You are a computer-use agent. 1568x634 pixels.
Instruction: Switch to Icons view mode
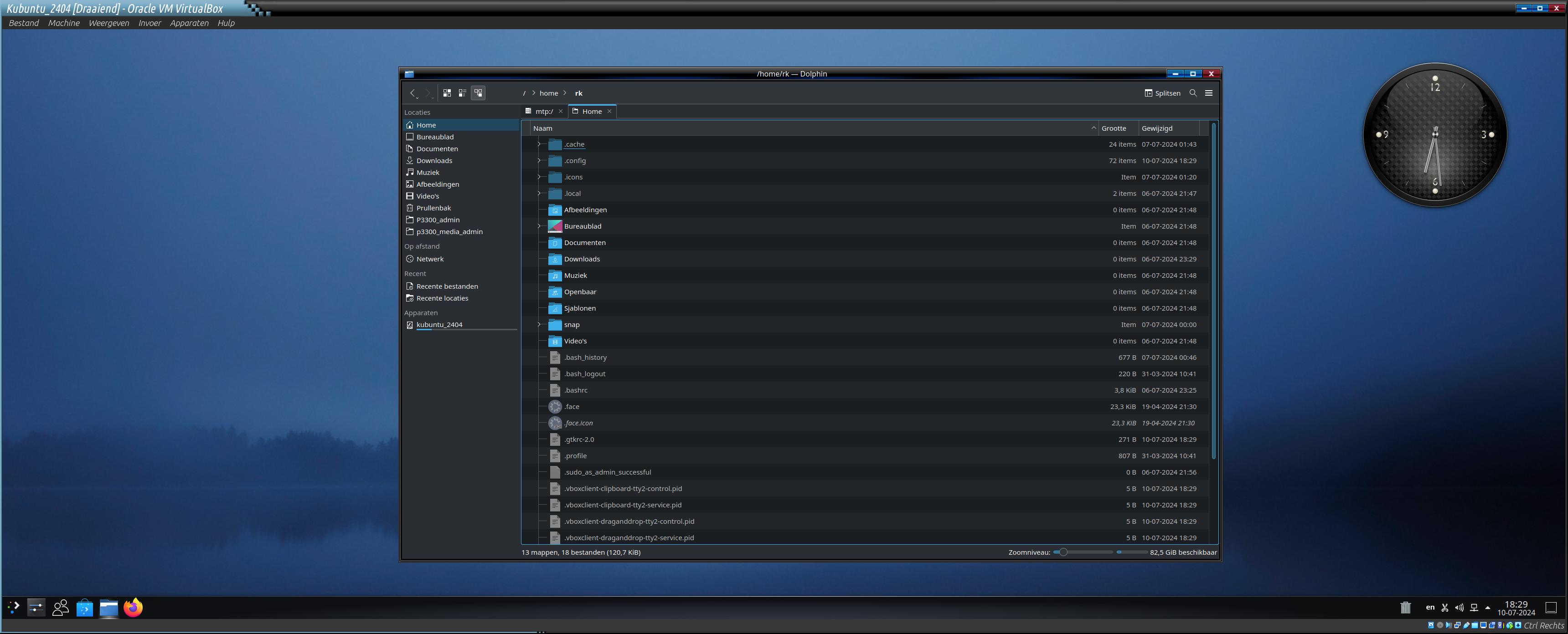[x=447, y=93]
